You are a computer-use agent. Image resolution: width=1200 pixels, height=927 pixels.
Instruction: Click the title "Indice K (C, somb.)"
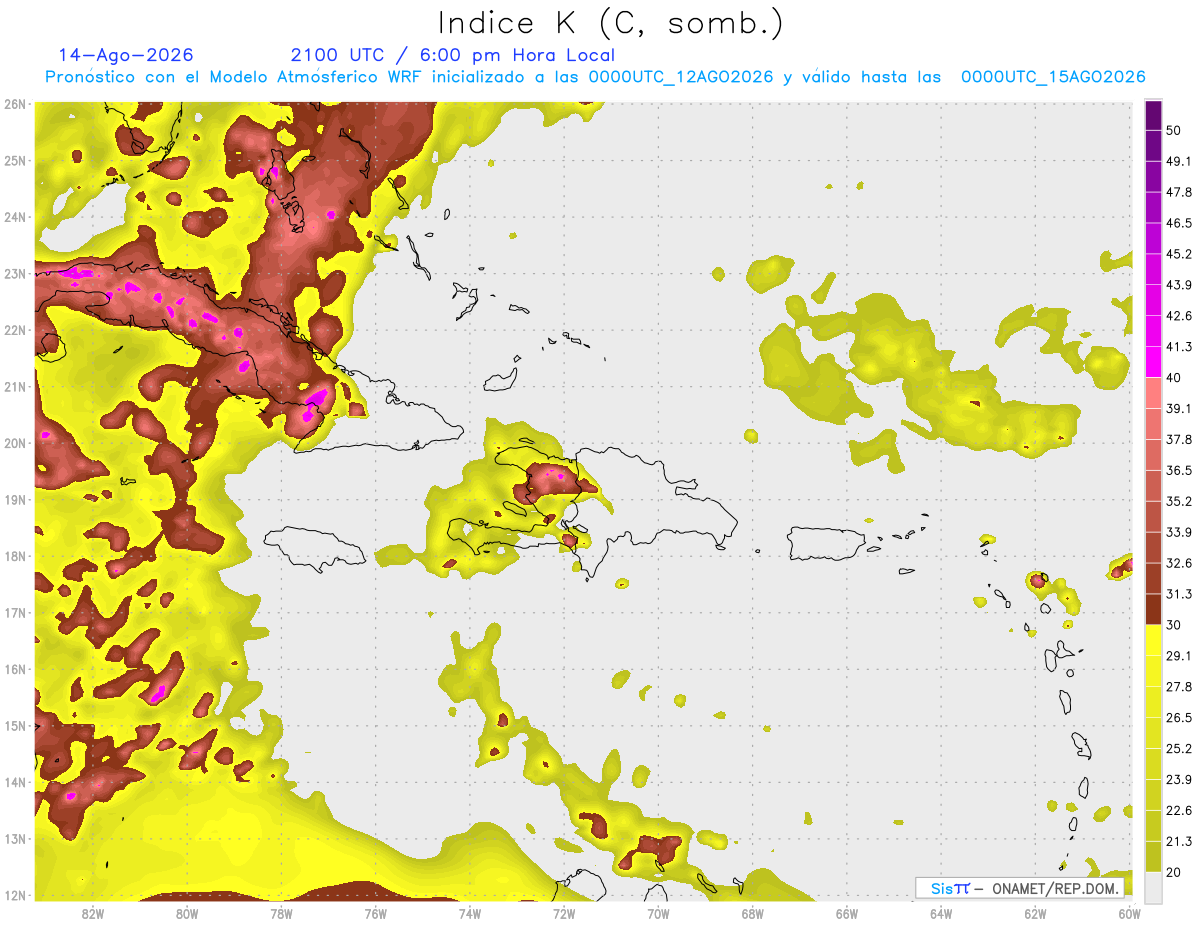(x=611, y=23)
